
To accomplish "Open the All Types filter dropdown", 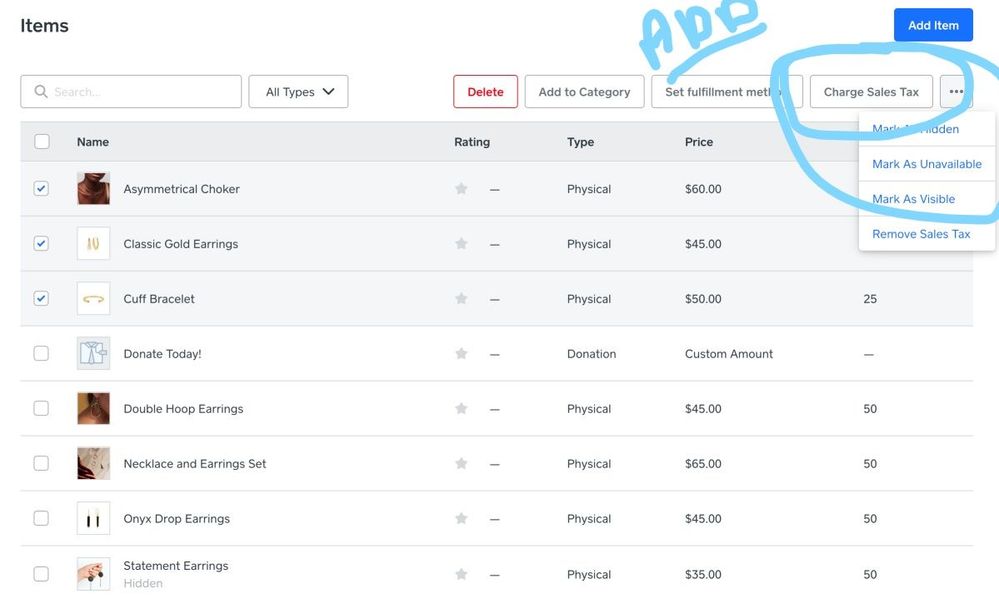I will pyautogui.click(x=298, y=92).
